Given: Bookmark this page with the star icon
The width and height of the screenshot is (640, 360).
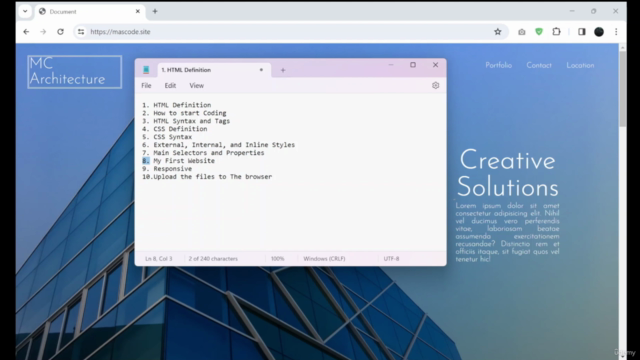Looking at the screenshot, I should click(498, 32).
